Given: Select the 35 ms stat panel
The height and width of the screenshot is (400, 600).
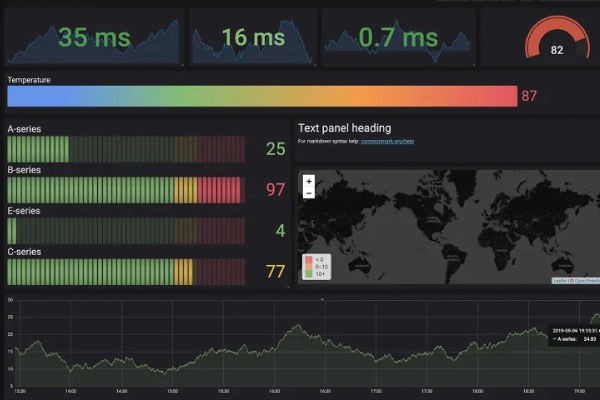Looking at the screenshot, I should pos(94,38).
